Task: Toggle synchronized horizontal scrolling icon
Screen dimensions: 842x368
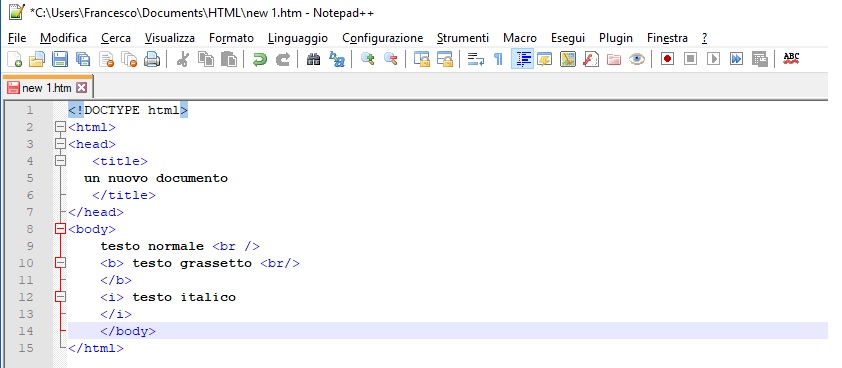Action: point(445,59)
